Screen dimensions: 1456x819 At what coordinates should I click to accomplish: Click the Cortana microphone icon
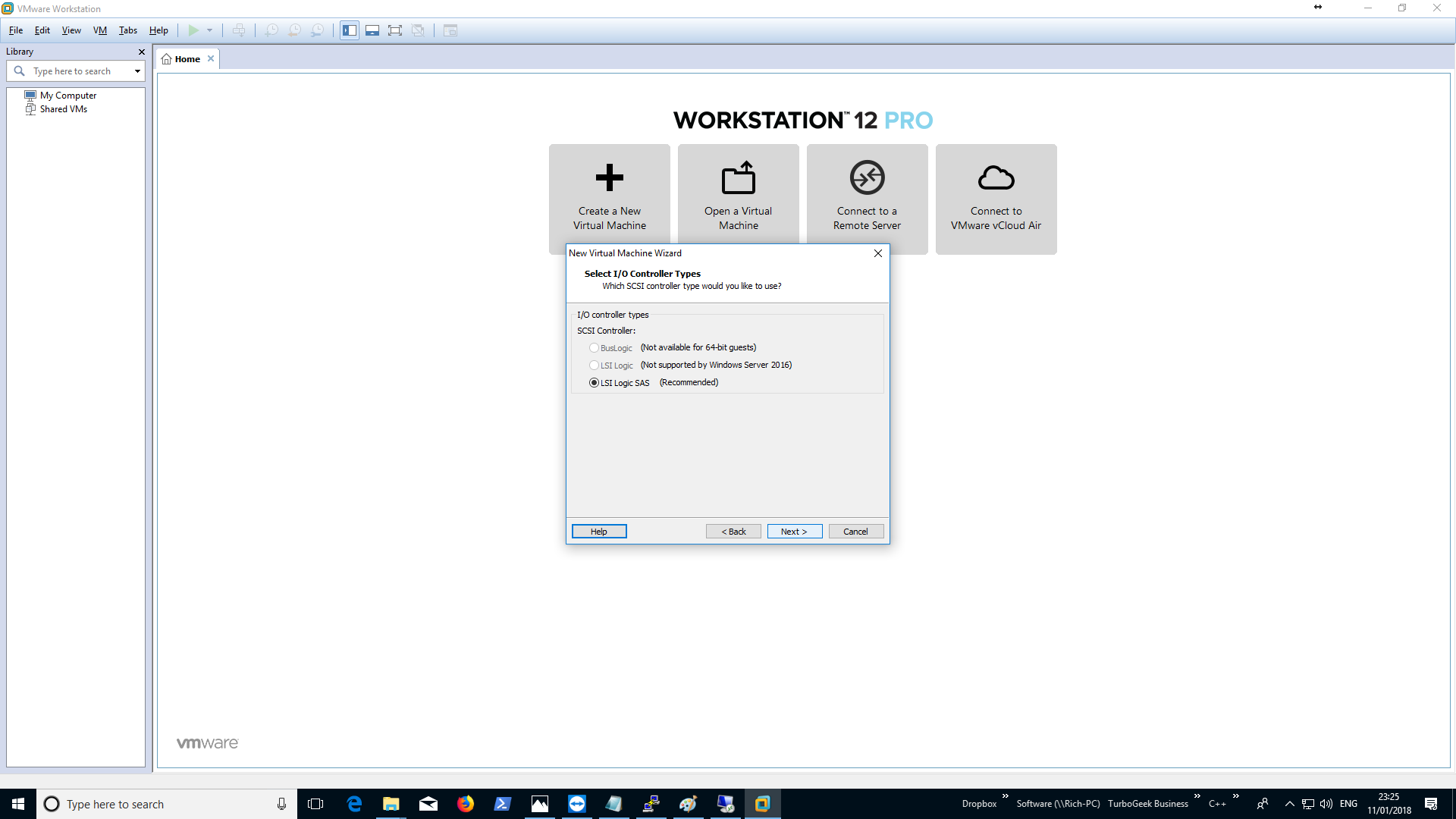click(x=281, y=804)
